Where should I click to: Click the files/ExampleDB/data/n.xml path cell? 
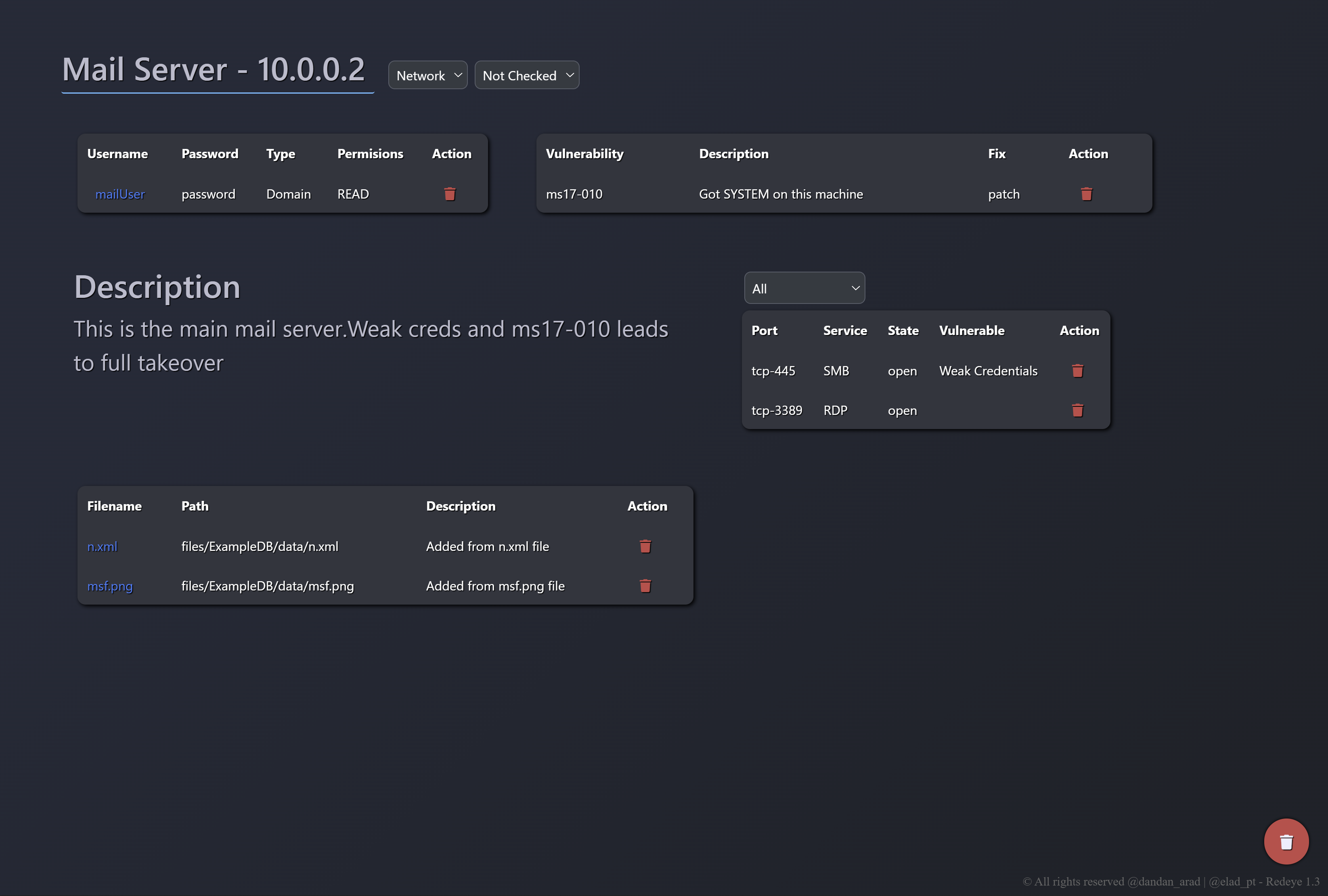260,546
